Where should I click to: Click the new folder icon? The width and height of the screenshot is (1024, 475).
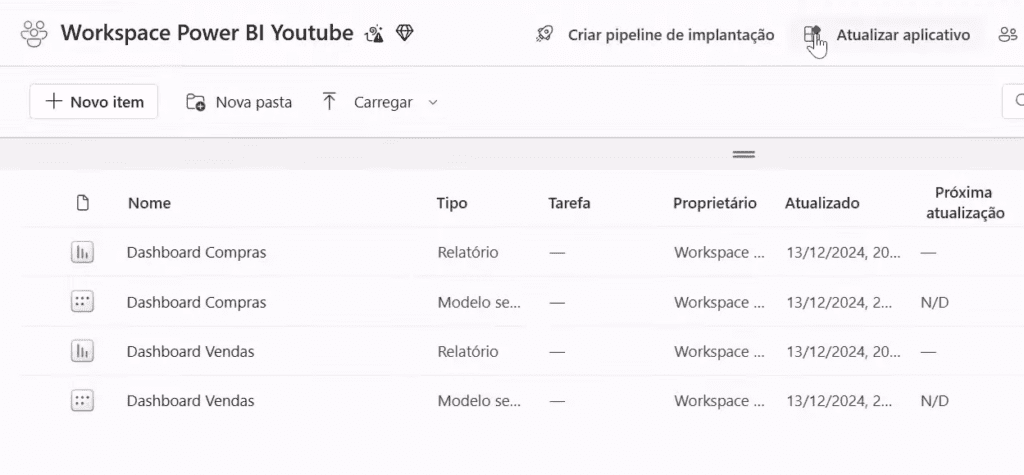pos(195,102)
